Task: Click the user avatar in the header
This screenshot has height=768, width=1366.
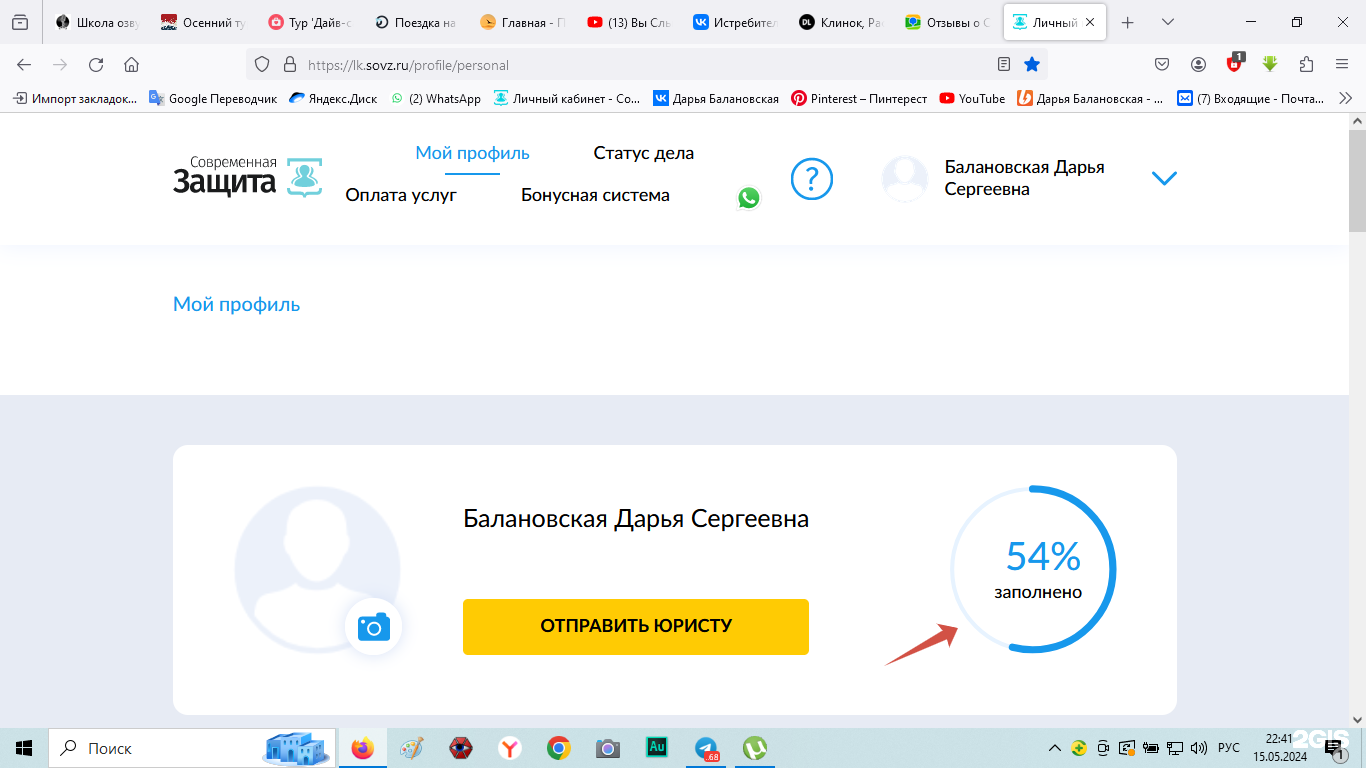Action: click(x=905, y=179)
